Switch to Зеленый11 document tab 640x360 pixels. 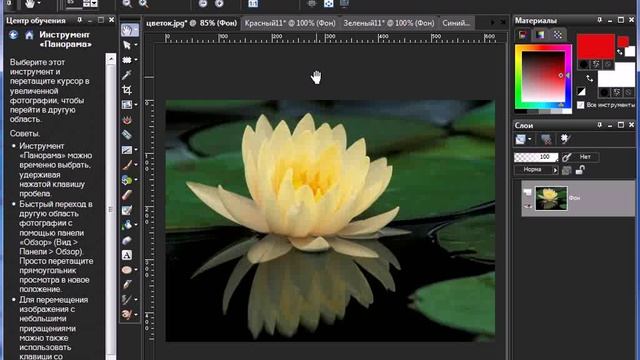pos(389,23)
